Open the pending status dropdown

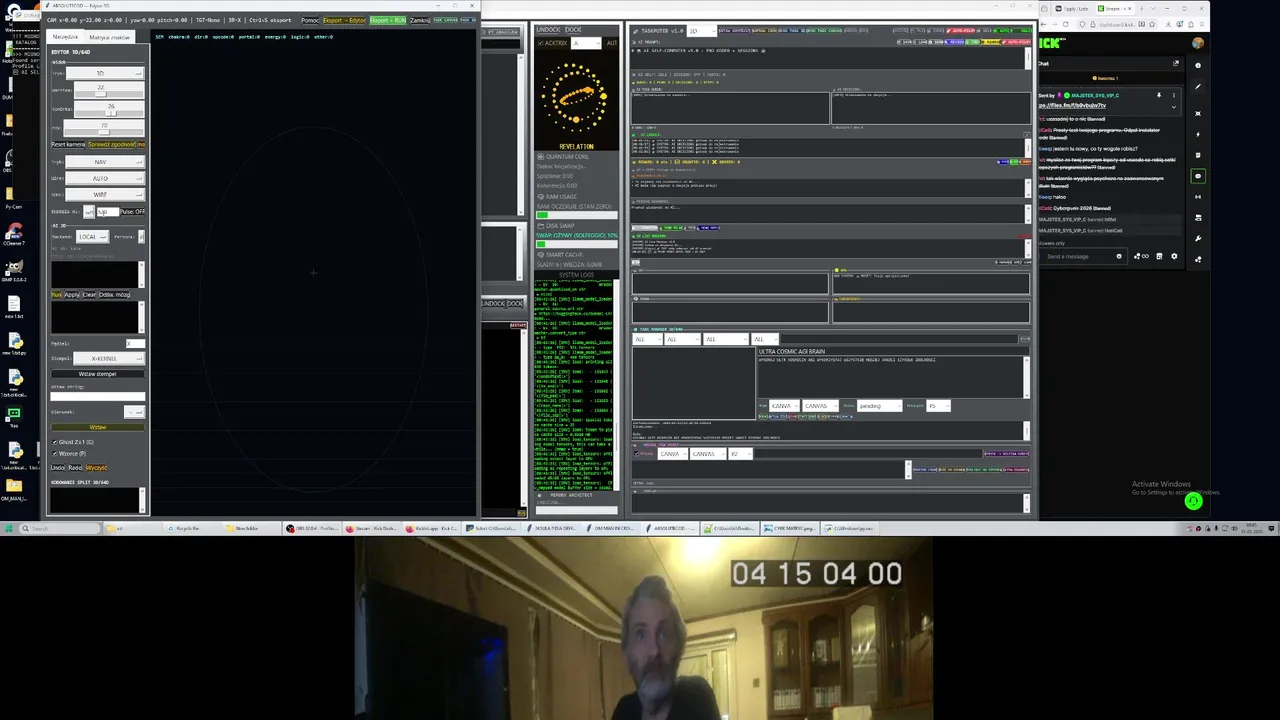click(879, 406)
